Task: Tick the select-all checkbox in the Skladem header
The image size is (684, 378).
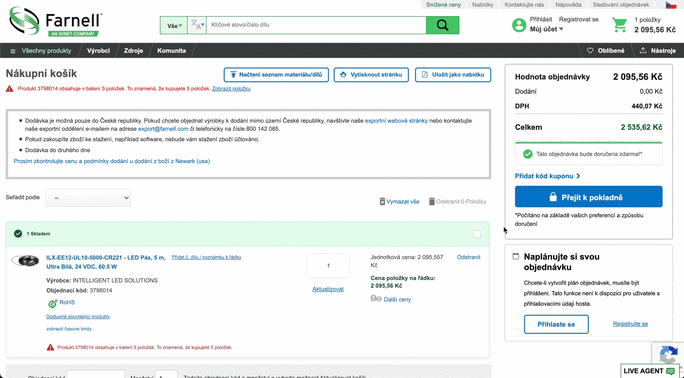Action: tap(477, 234)
